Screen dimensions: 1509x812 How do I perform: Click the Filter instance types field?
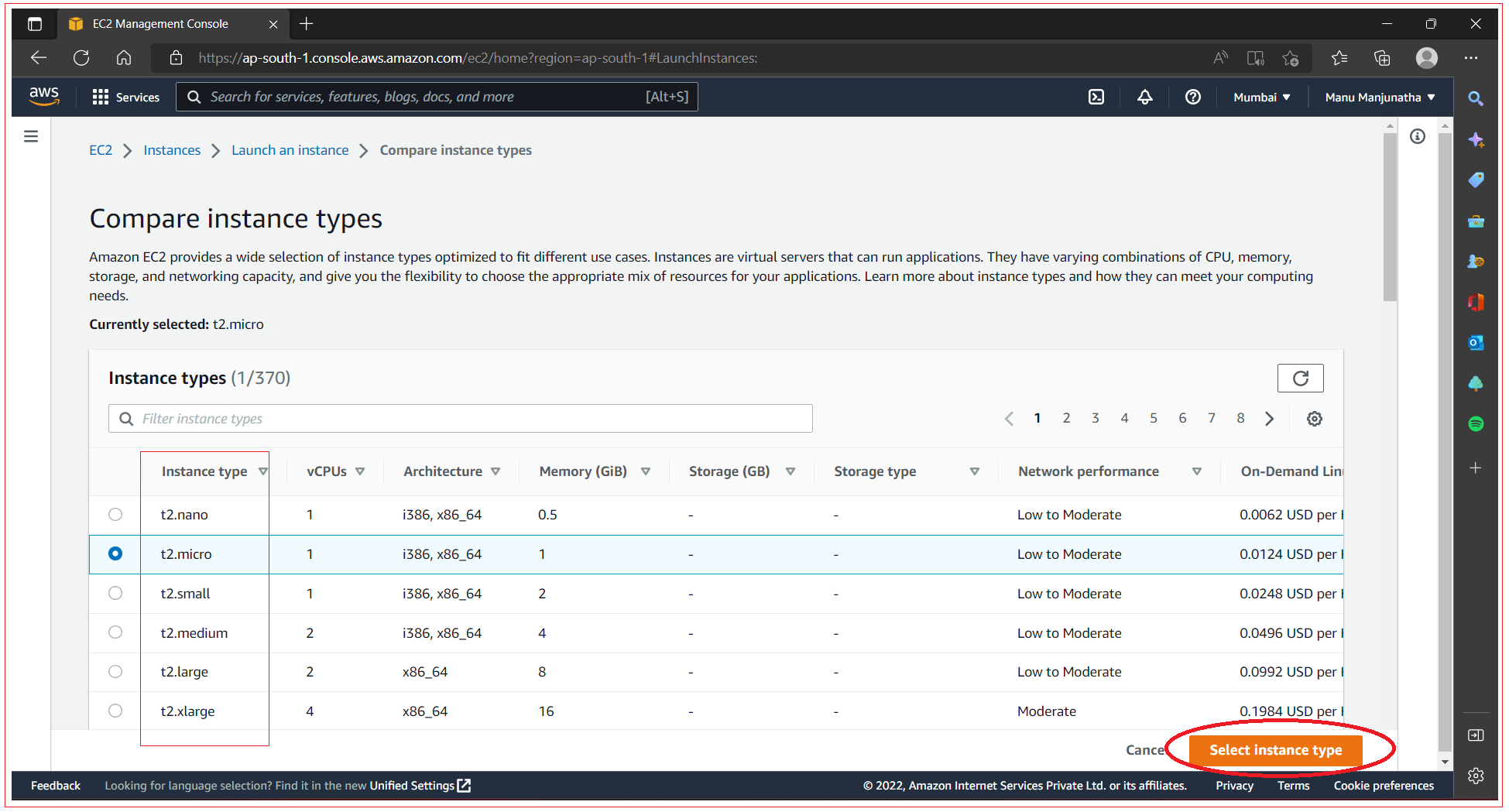pyautogui.click(x=460, y=418)
